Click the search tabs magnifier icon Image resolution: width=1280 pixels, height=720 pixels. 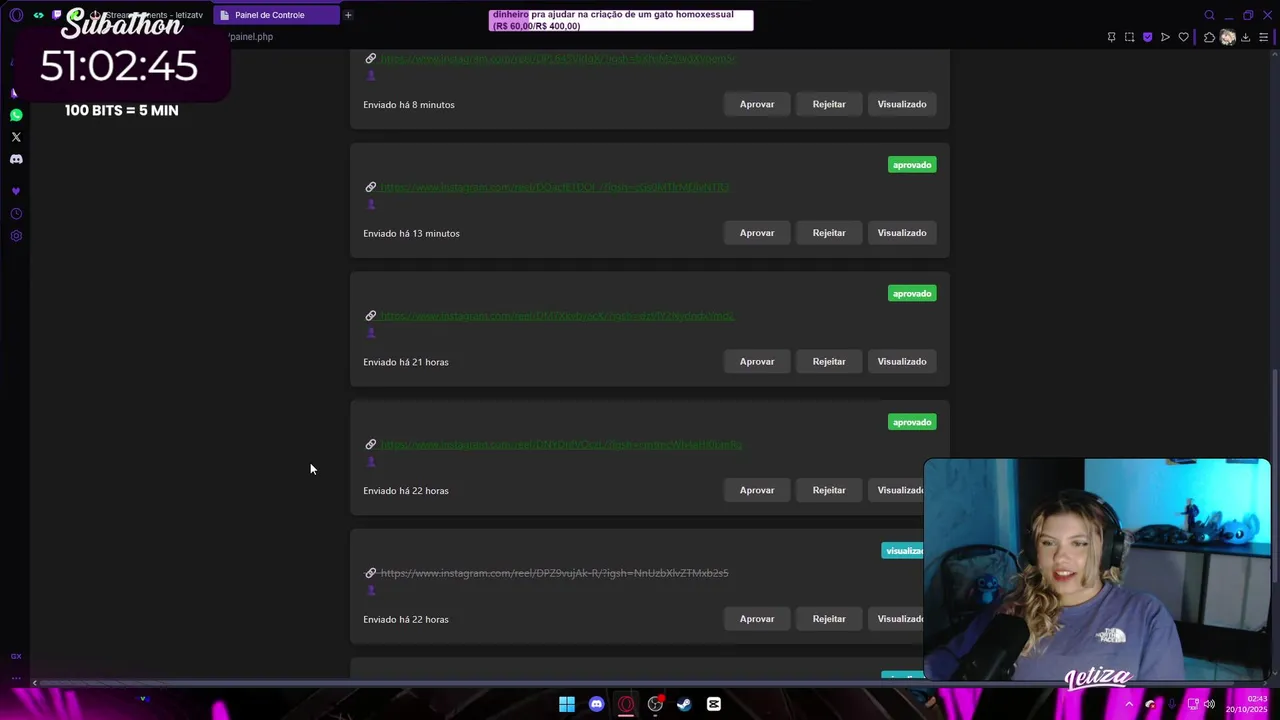click(x=1209, y=15)
